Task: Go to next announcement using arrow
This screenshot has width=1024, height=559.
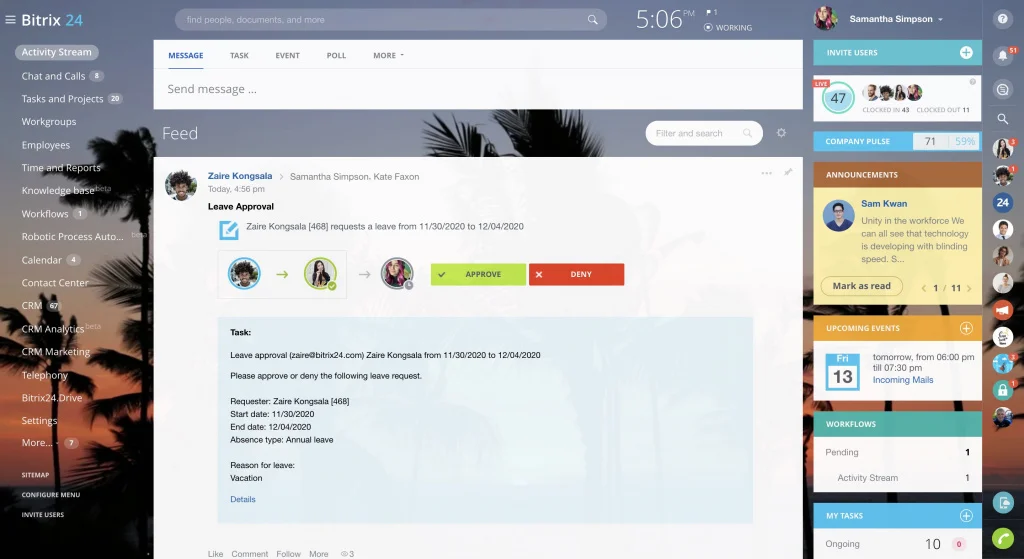Action: pos(969,288)
